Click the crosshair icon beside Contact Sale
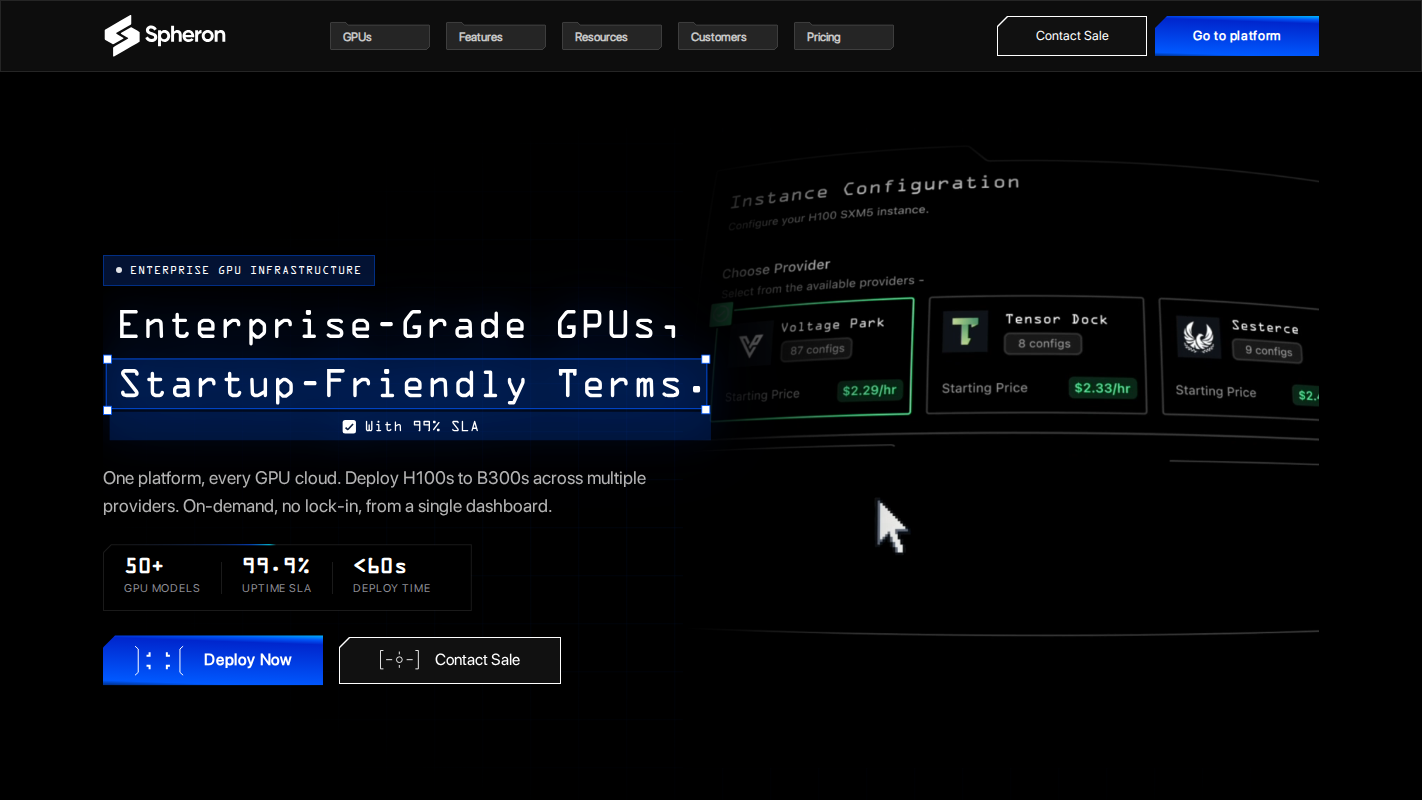The height and width of the screenshot is (800, 1422). click(x=399, y=660)
